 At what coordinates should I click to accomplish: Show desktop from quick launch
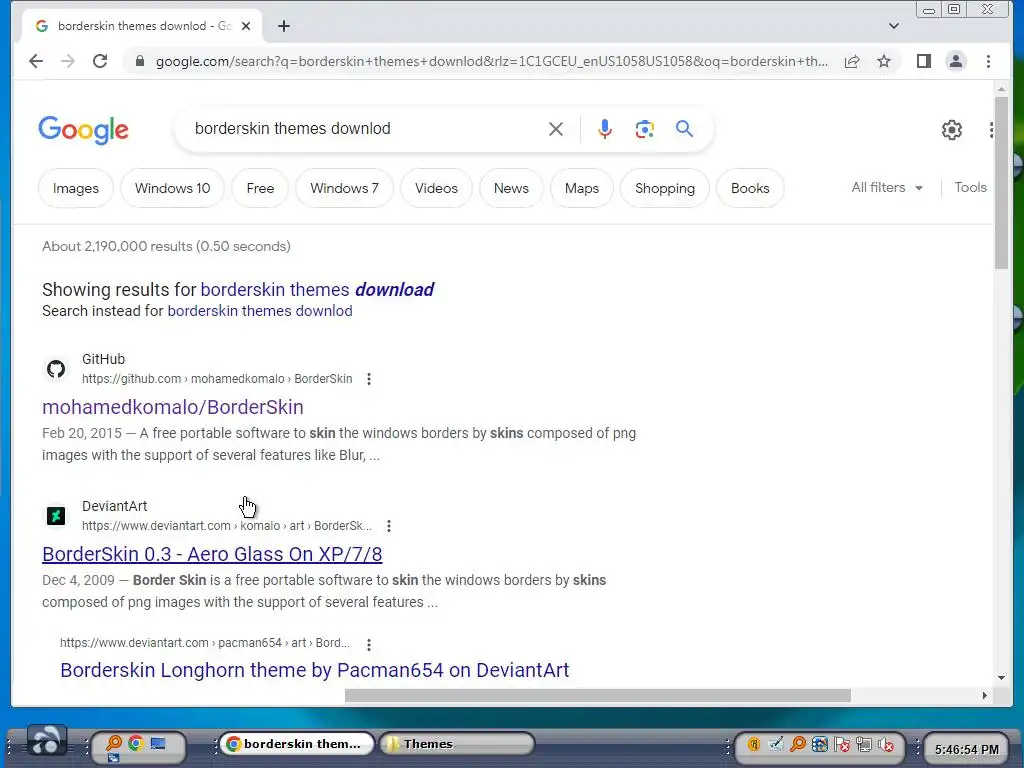[158, 743]
